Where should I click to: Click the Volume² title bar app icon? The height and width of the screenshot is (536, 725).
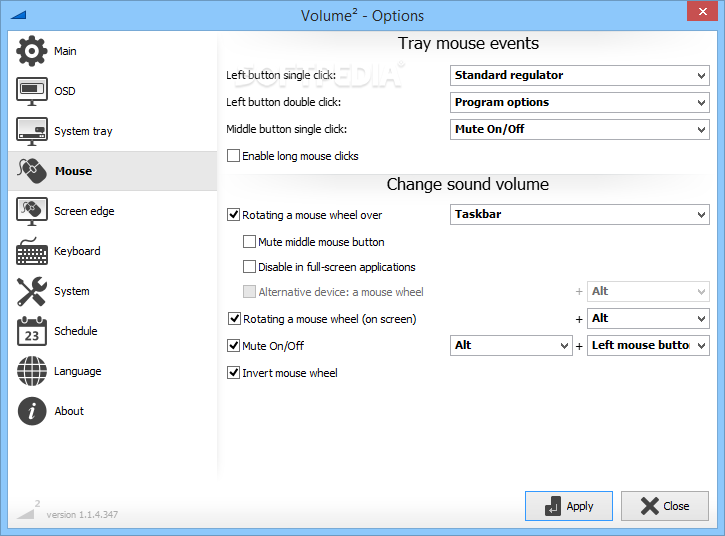[18, 16]
